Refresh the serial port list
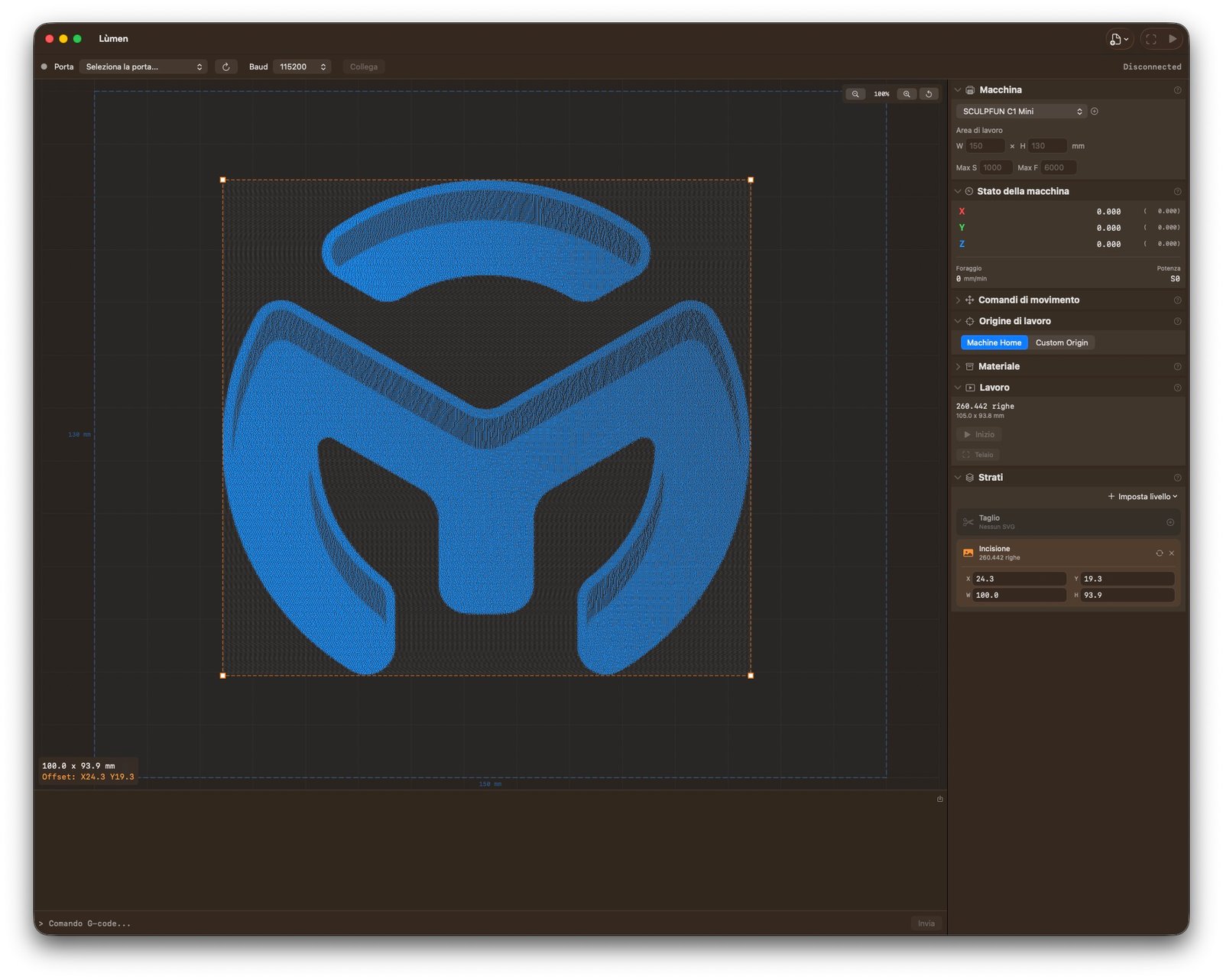 pyautogui.click(x=226, y=67)
